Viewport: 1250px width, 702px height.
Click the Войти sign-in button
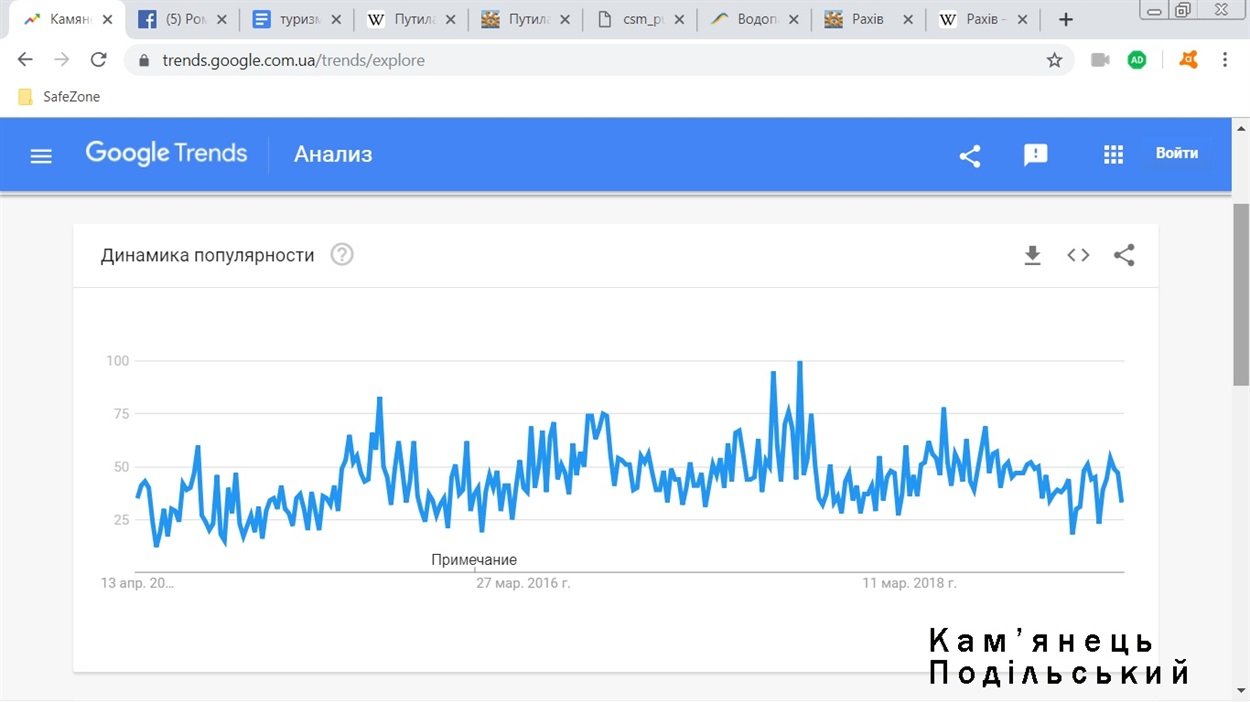pos(1176,154)
